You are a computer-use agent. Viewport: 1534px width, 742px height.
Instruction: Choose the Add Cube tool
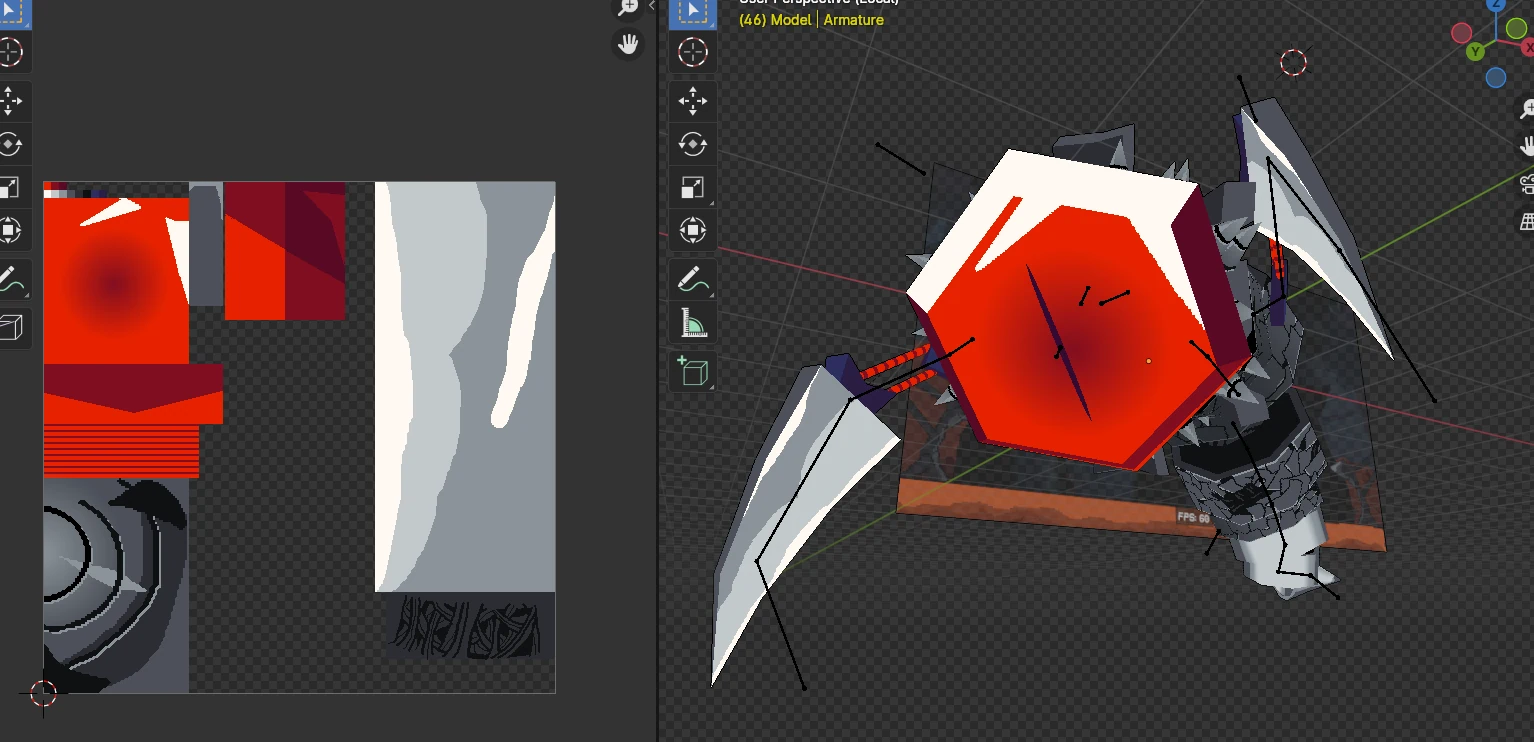(692, 371)
